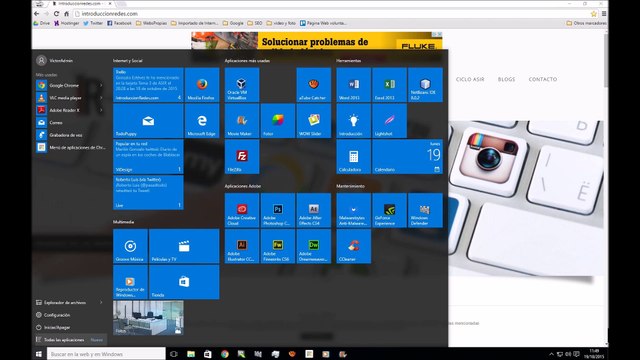
Task: Open the Adobe Illustrator tile
Action: pyautogui.click(x=242, y=246)
